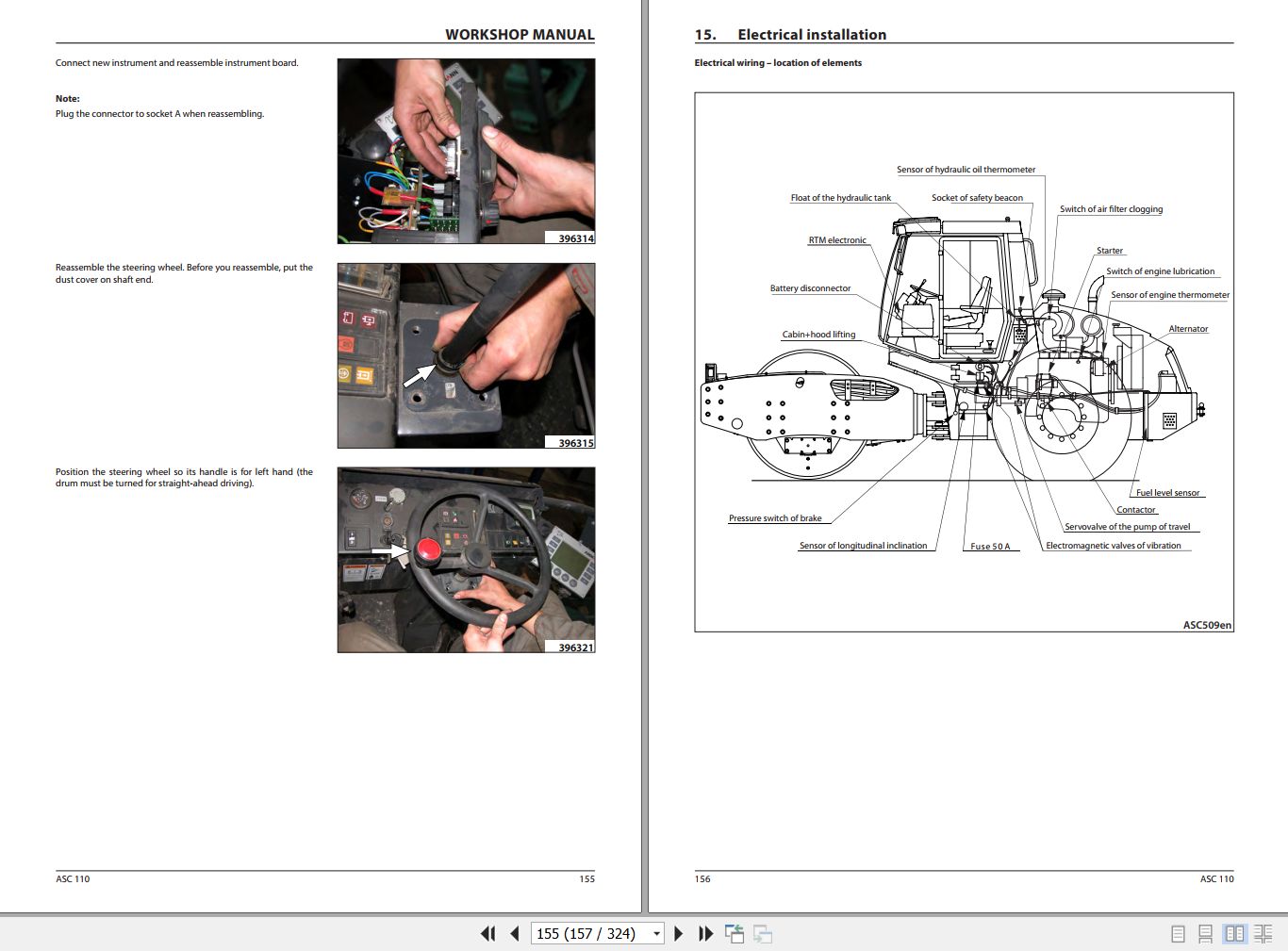Toggle off the active two-page facing view
The width and height of the screenshot is (1288, 951).
1236,933
